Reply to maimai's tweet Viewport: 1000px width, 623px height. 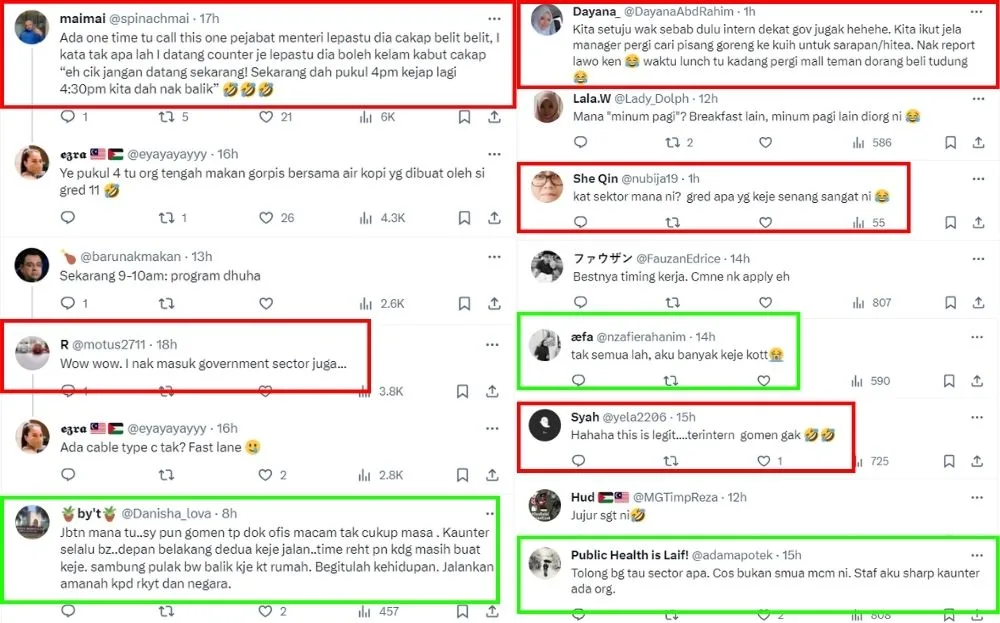tap(68, 117)
